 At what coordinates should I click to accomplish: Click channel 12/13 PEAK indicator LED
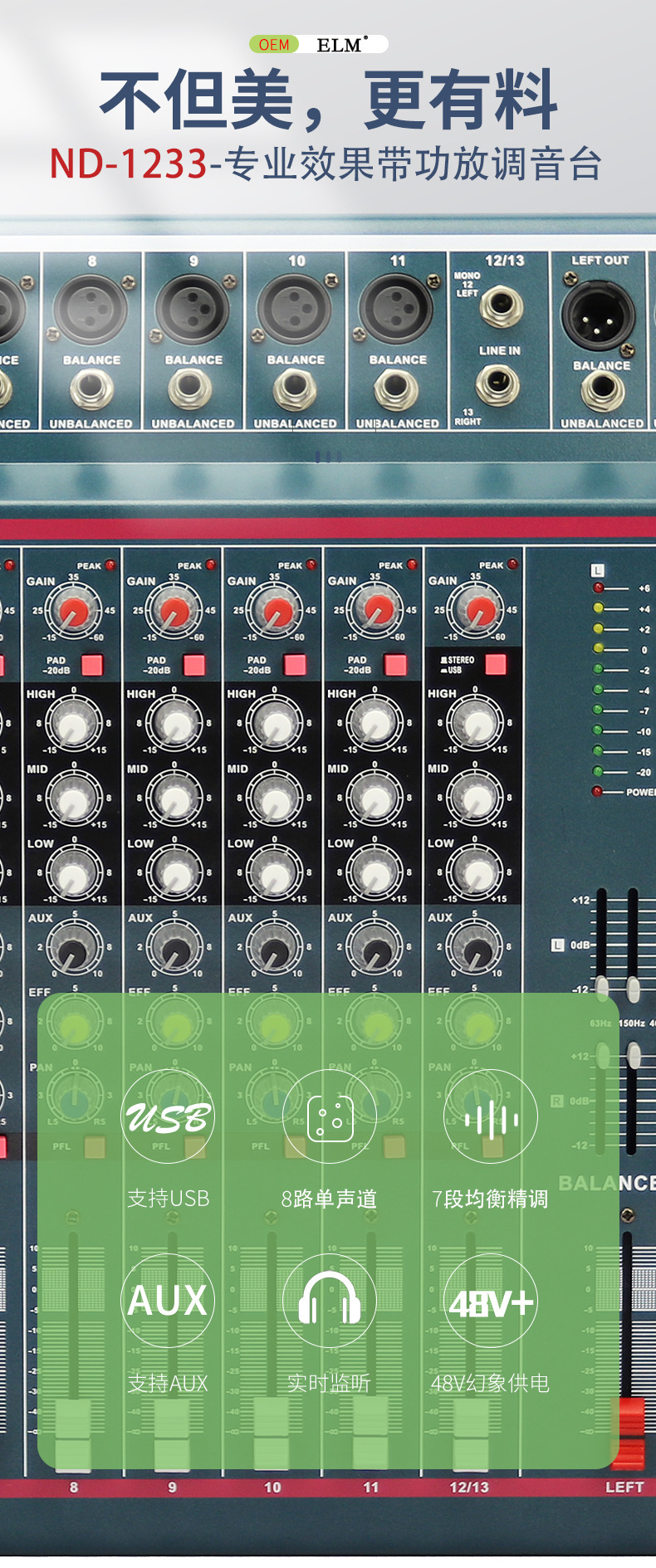click(x=512, y=564)
